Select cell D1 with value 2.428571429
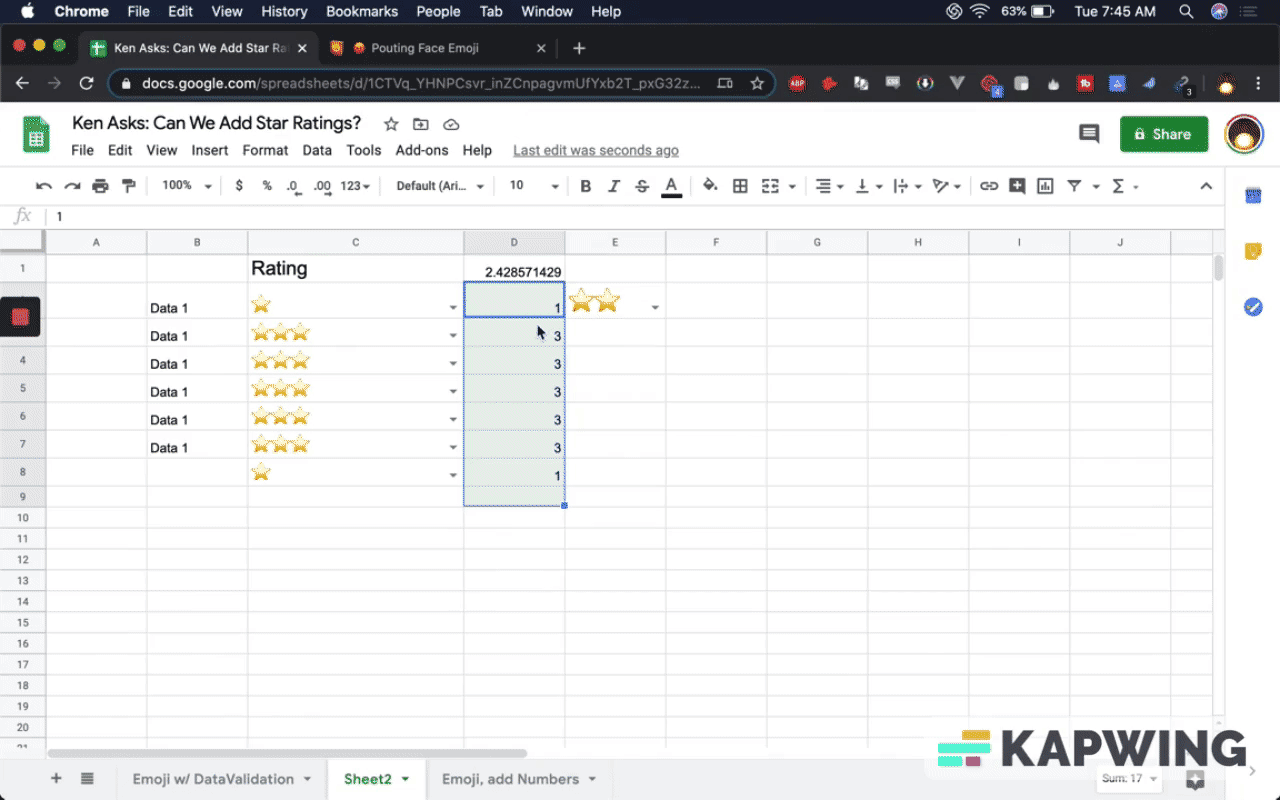Viewport: 1280px width, 800px height. (514, 269)
